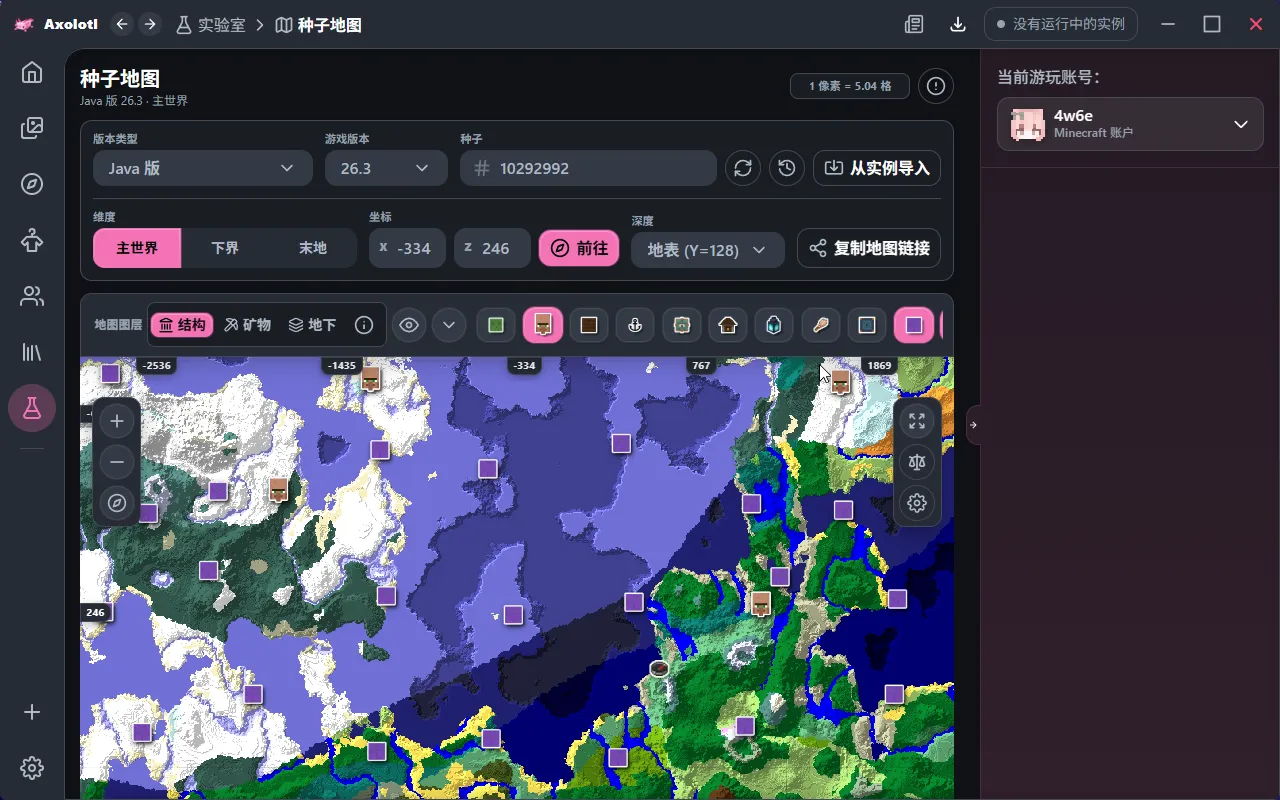Image resolution: width=1280 pixels, height=800 pixels.
Task: Open the library books icon in sidebar
Action: 32,352
